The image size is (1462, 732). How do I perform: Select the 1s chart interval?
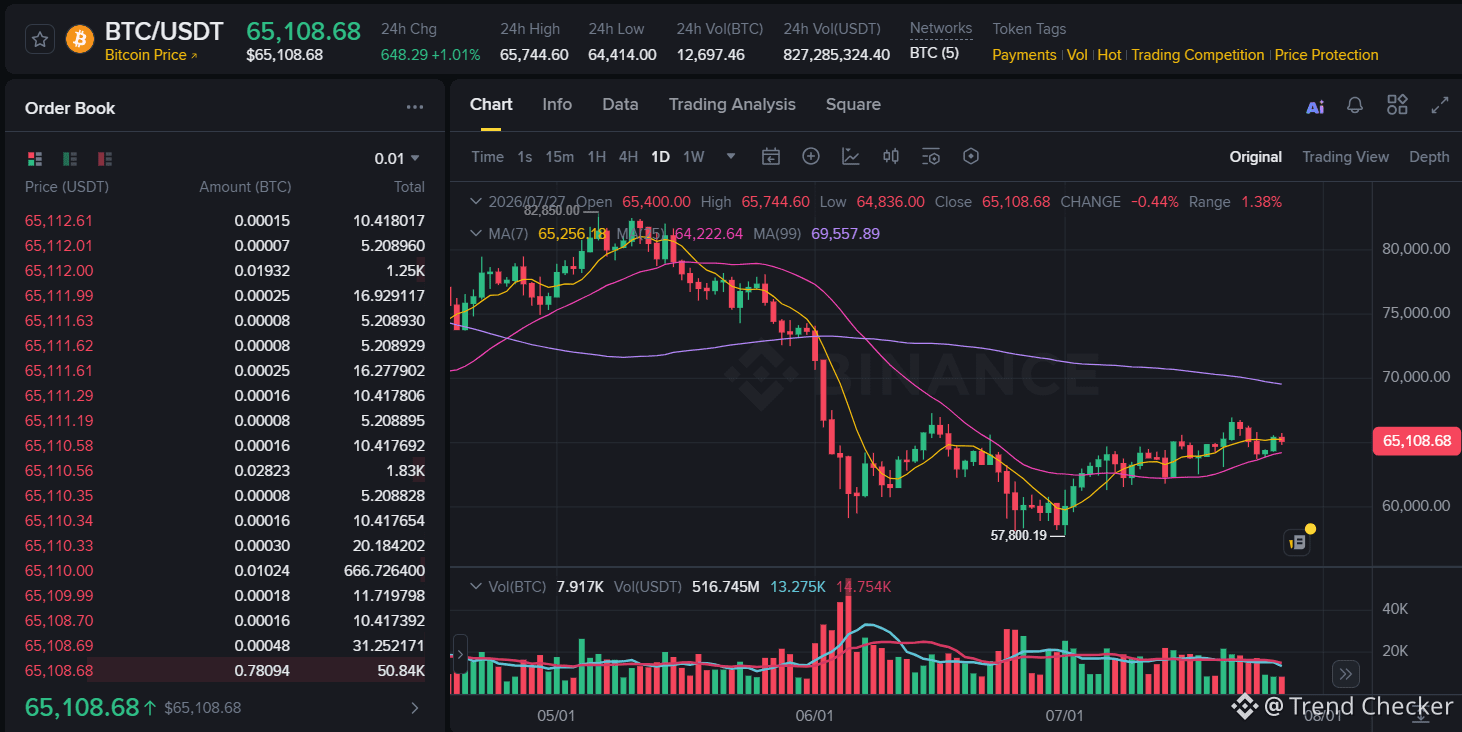pos(525,156)
